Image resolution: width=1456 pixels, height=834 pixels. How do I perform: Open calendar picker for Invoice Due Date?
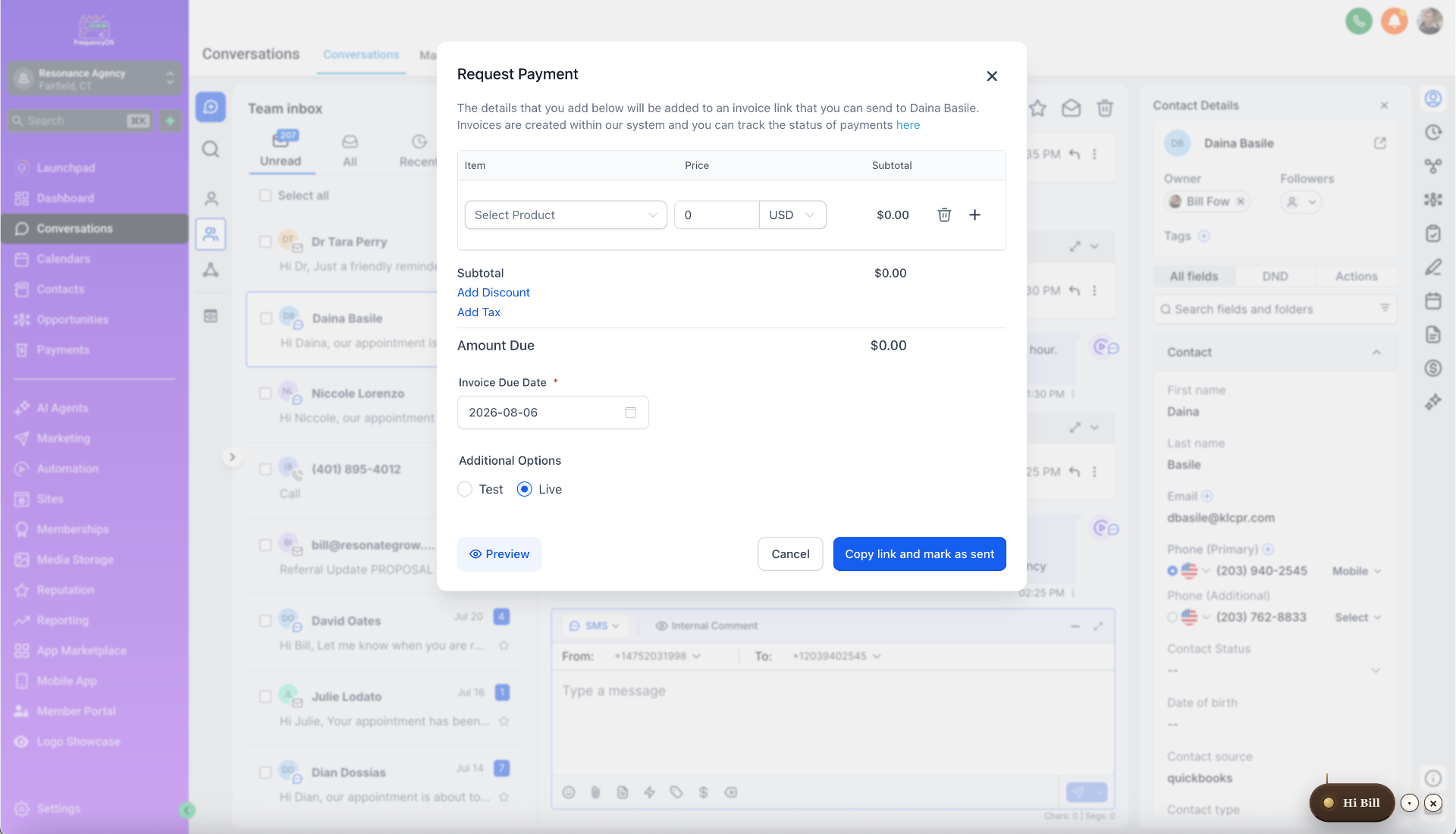[x=630, y=412]
